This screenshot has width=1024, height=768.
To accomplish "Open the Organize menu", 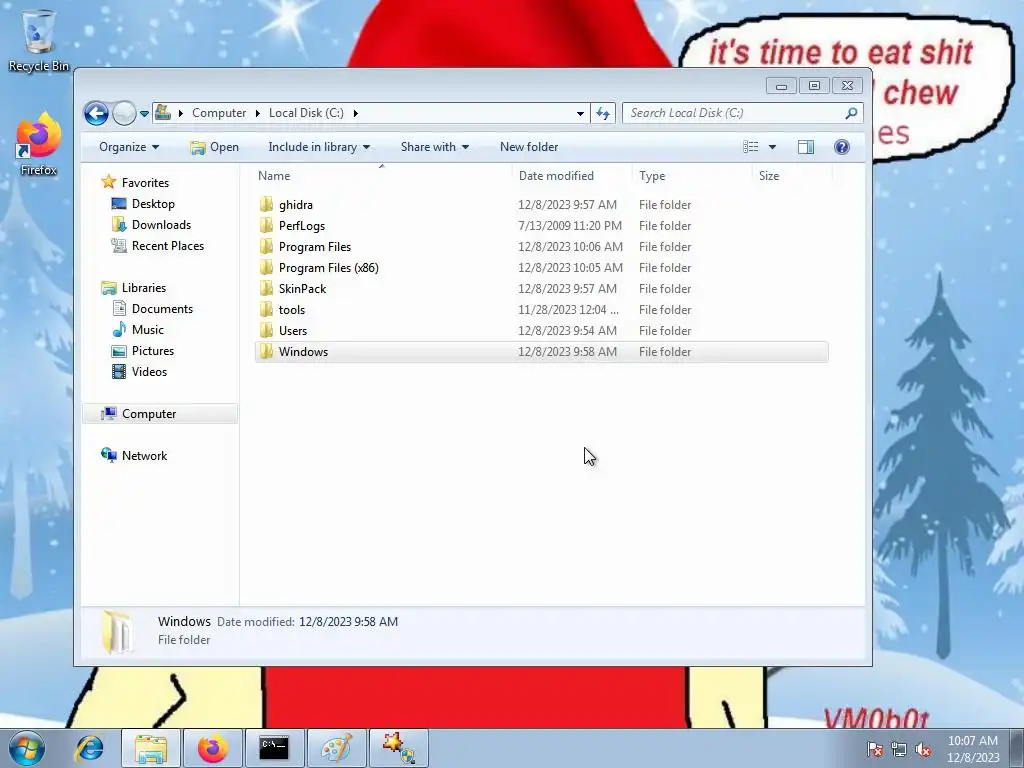I will click(129, 147).
